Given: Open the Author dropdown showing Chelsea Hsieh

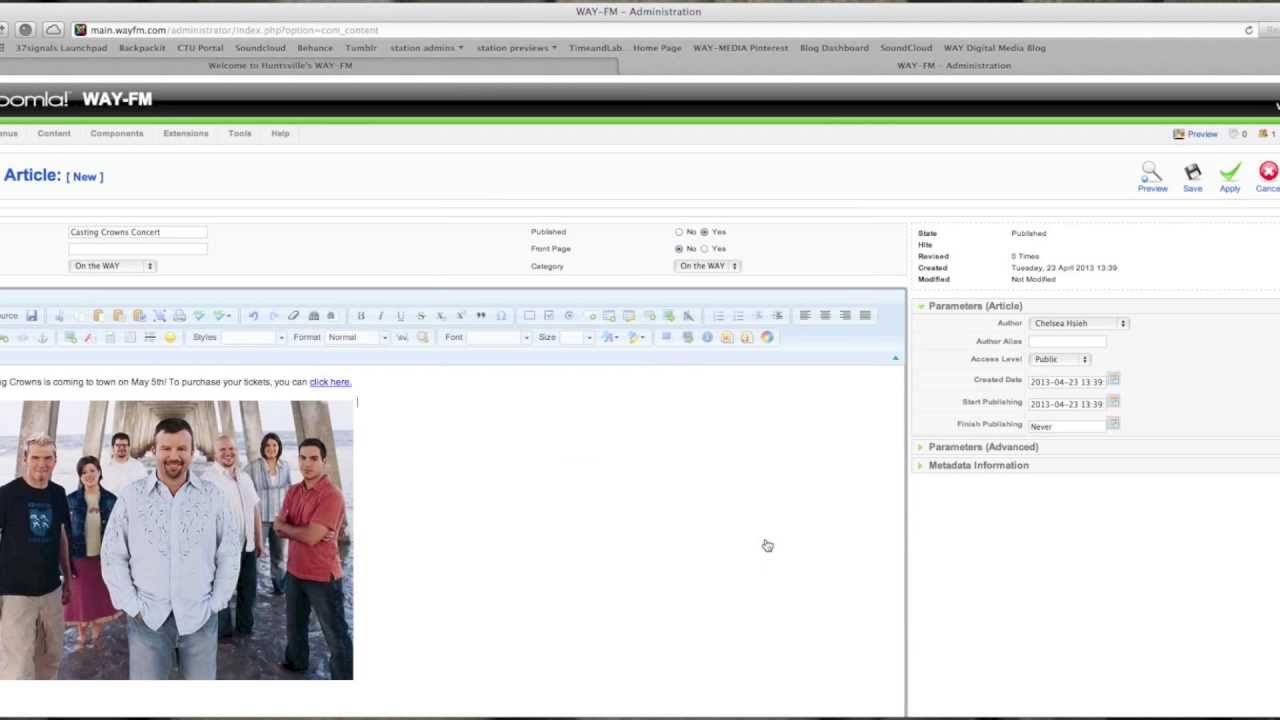Looking at the screenshot, I should 1079,323.
